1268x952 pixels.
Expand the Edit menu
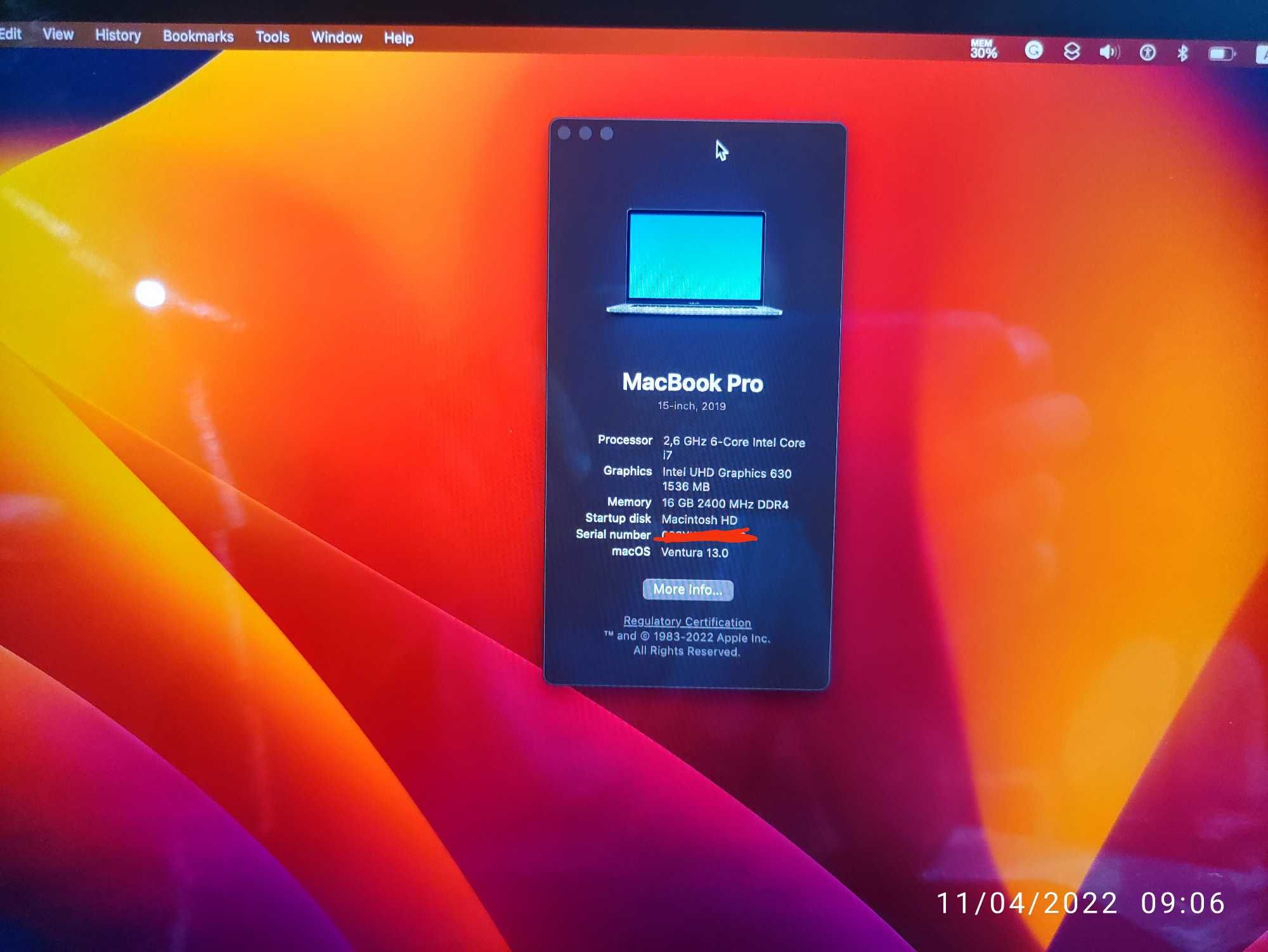point(12,38)
